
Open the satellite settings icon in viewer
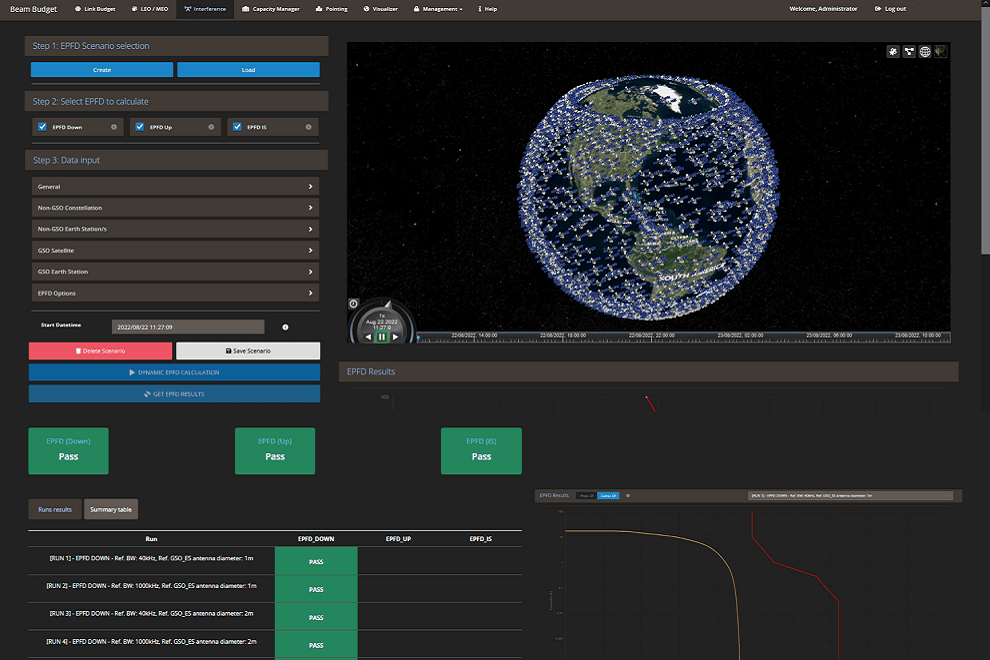point(892,51)
